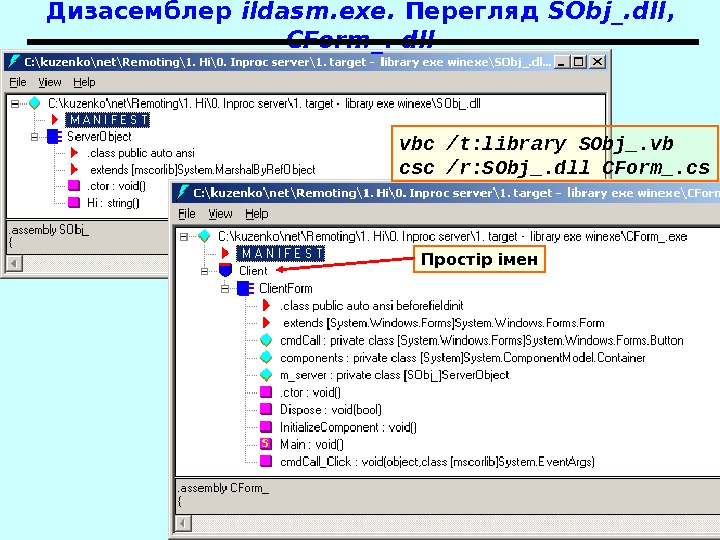The image size is (720, 540).
Task: Select the ClientForm tree item
Action: (286, 288)
